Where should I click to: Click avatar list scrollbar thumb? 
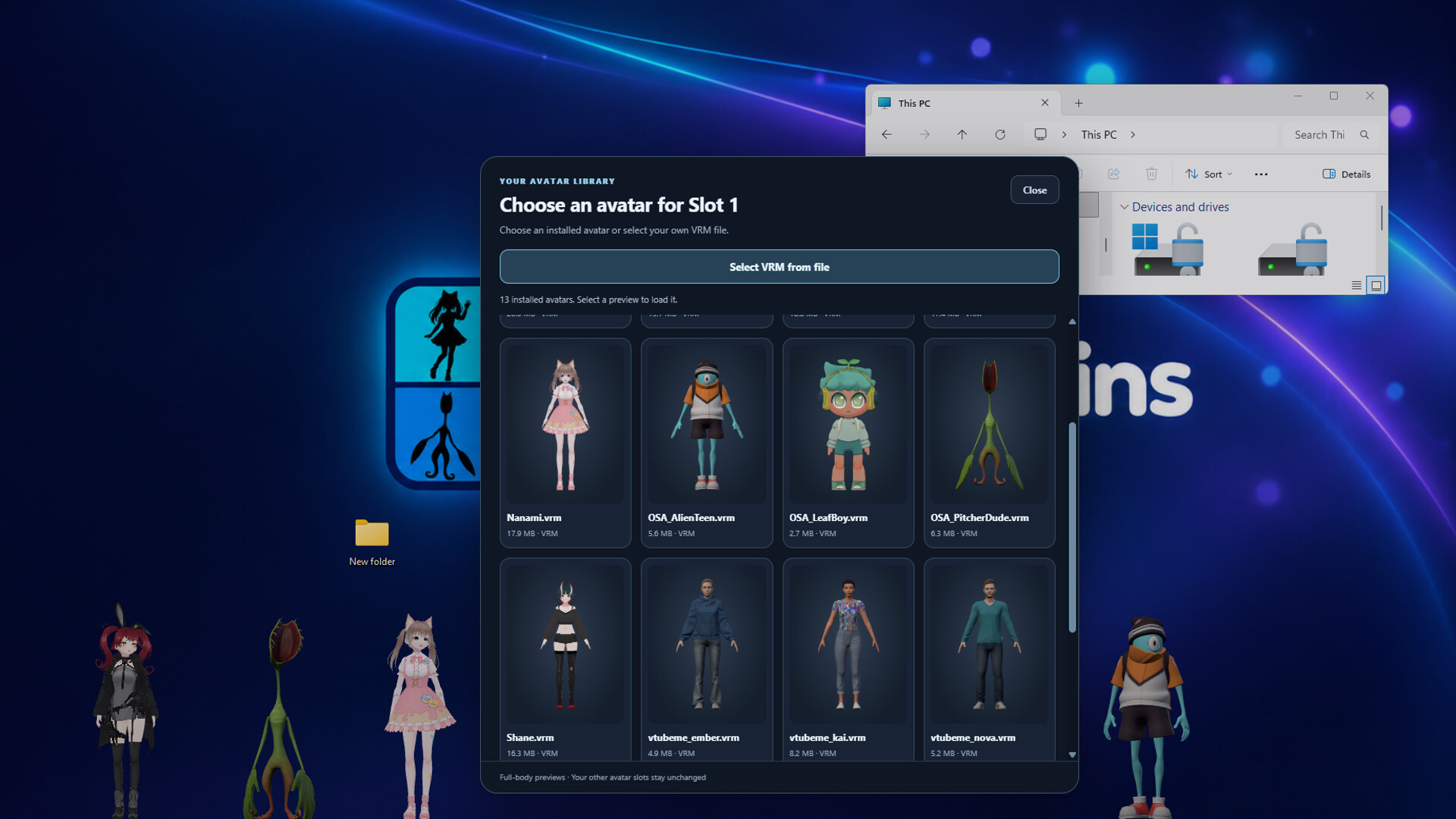pos(1072,527)
